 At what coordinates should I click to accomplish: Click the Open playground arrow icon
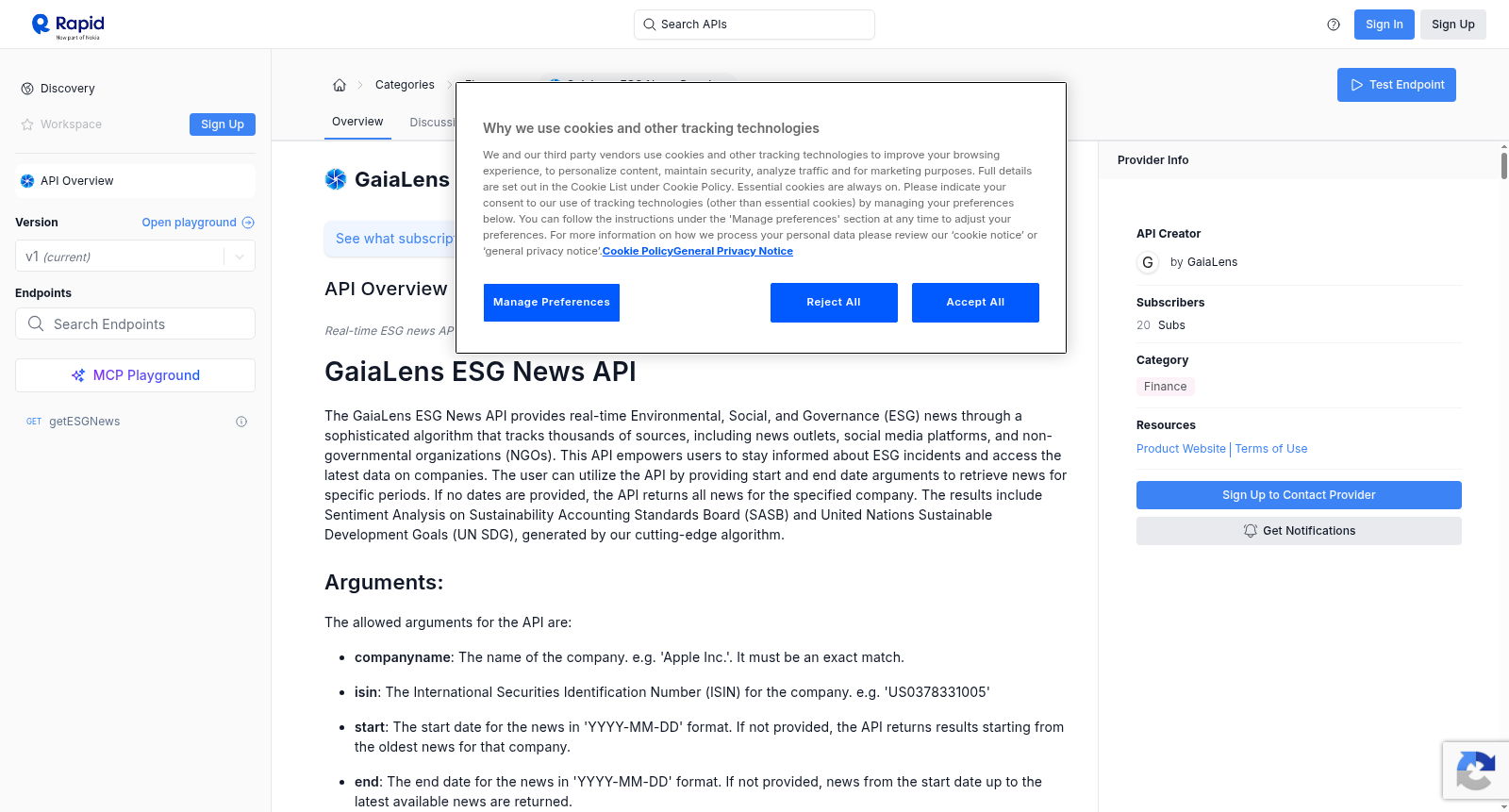[x=248, y=223]
